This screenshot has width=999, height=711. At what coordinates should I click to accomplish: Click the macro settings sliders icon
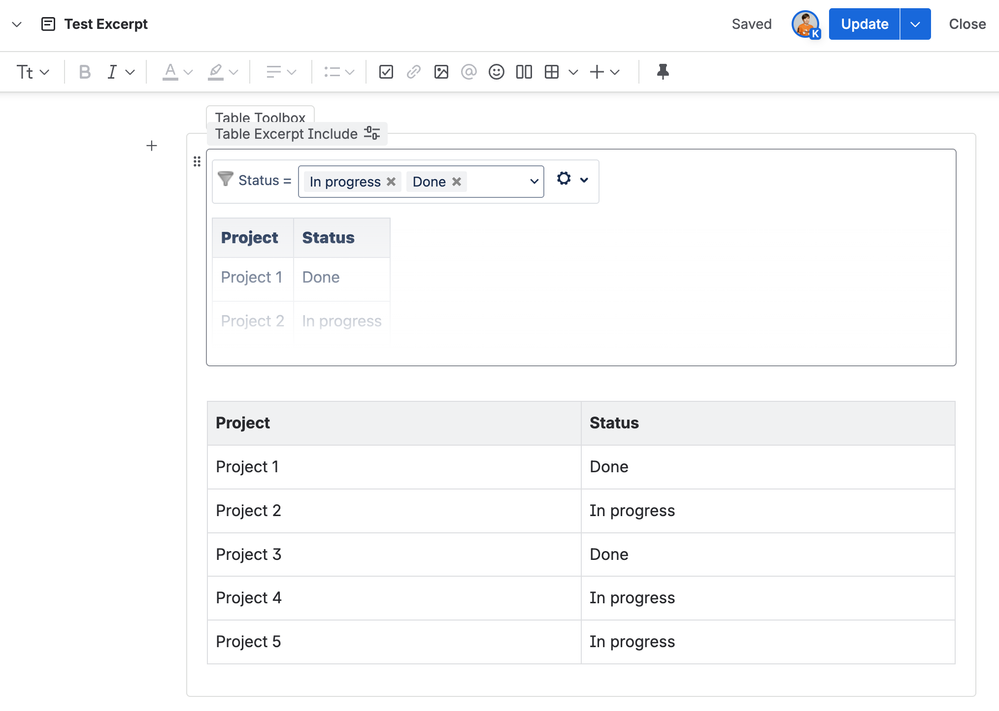pyautogui.click(x=372, y=133)
